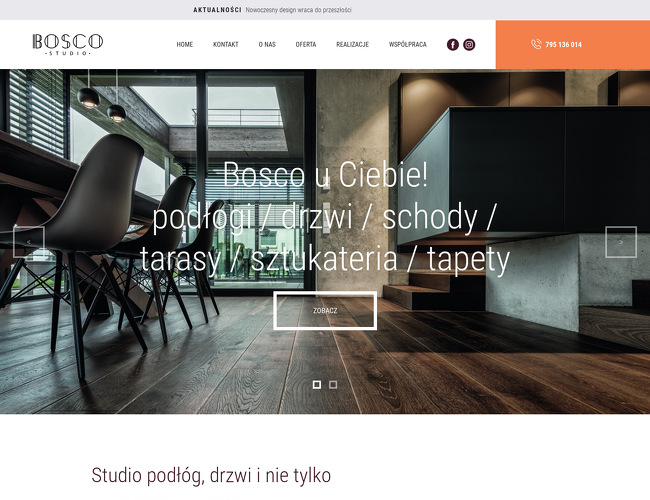650x500 pixels.
Task: Open the O nas menu item
Action: pyautogui.click(x=267, y=44)
